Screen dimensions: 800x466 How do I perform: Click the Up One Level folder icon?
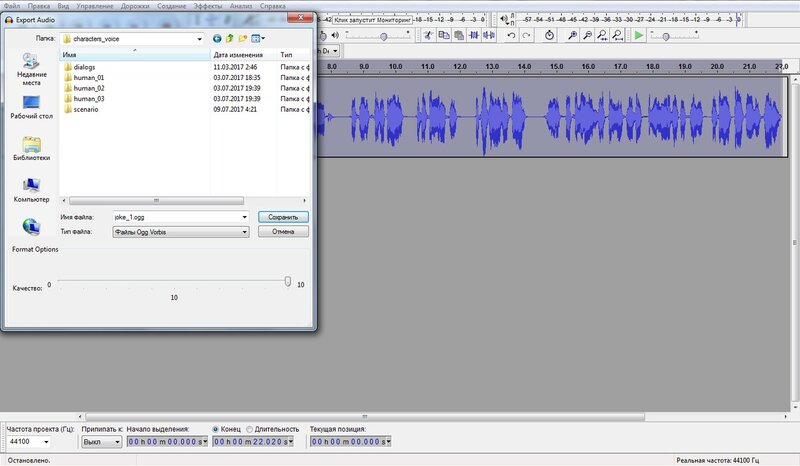pos(230,38)
